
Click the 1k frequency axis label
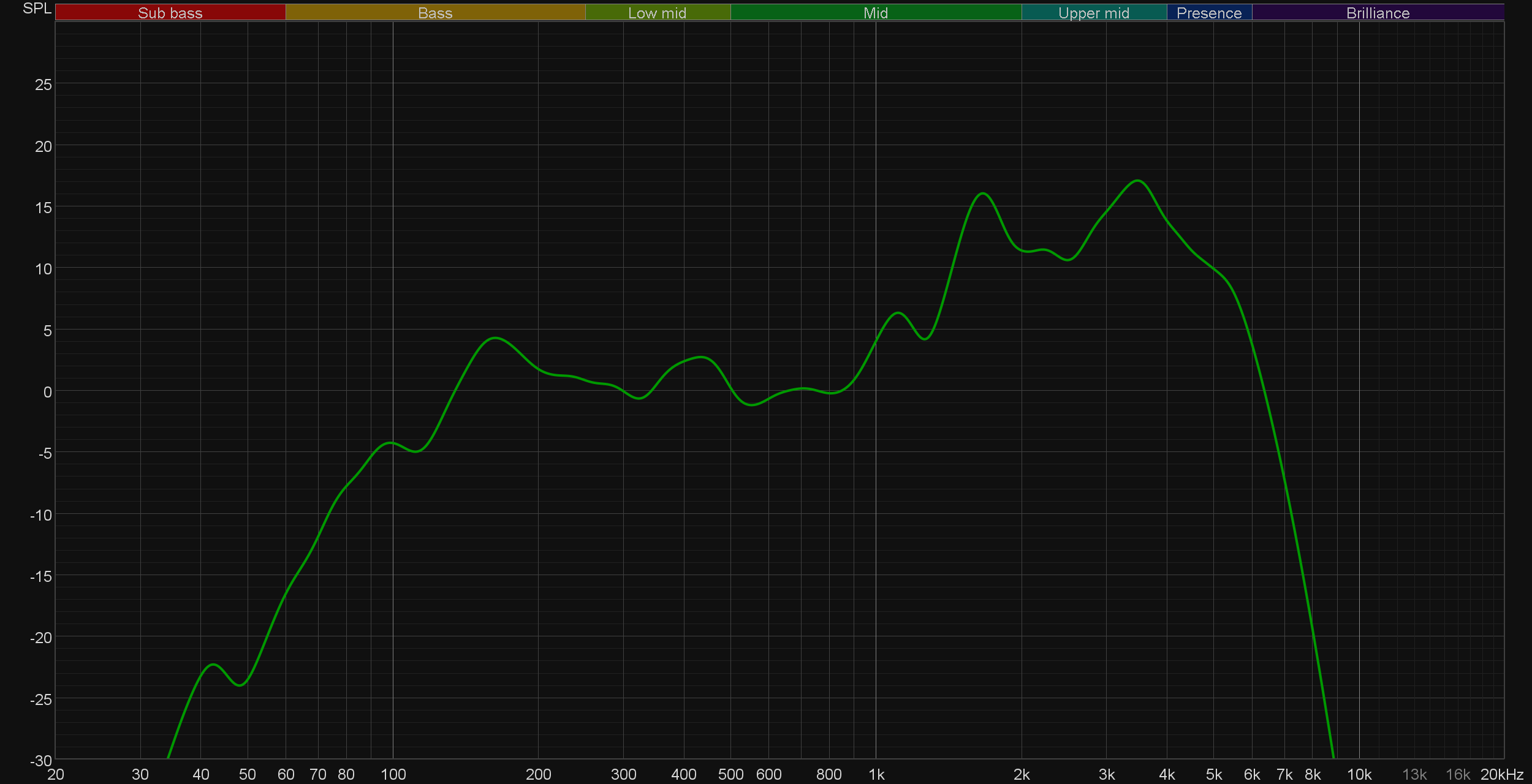tap(876, 775)
